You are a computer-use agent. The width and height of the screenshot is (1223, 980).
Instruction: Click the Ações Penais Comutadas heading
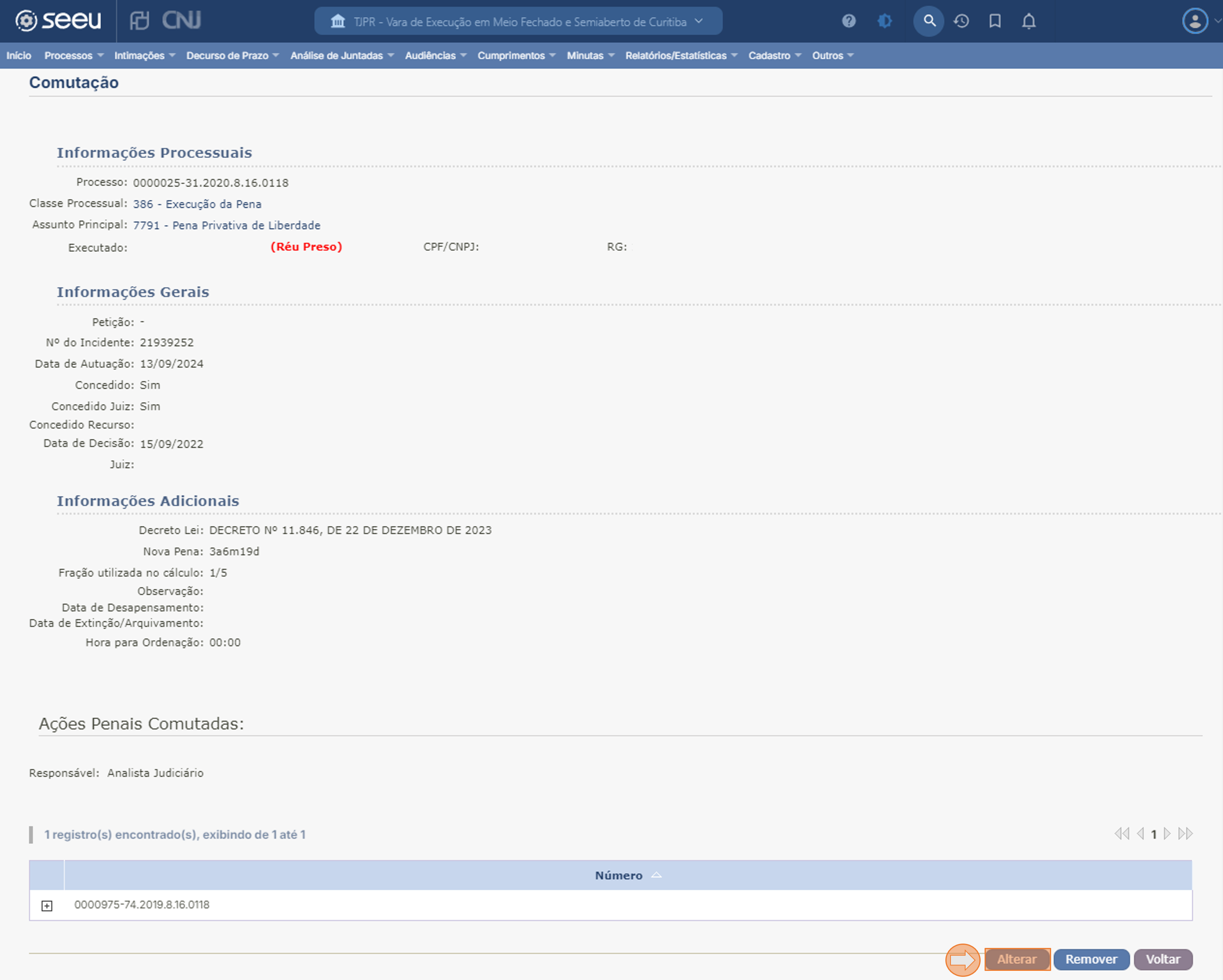pos(141,724)
